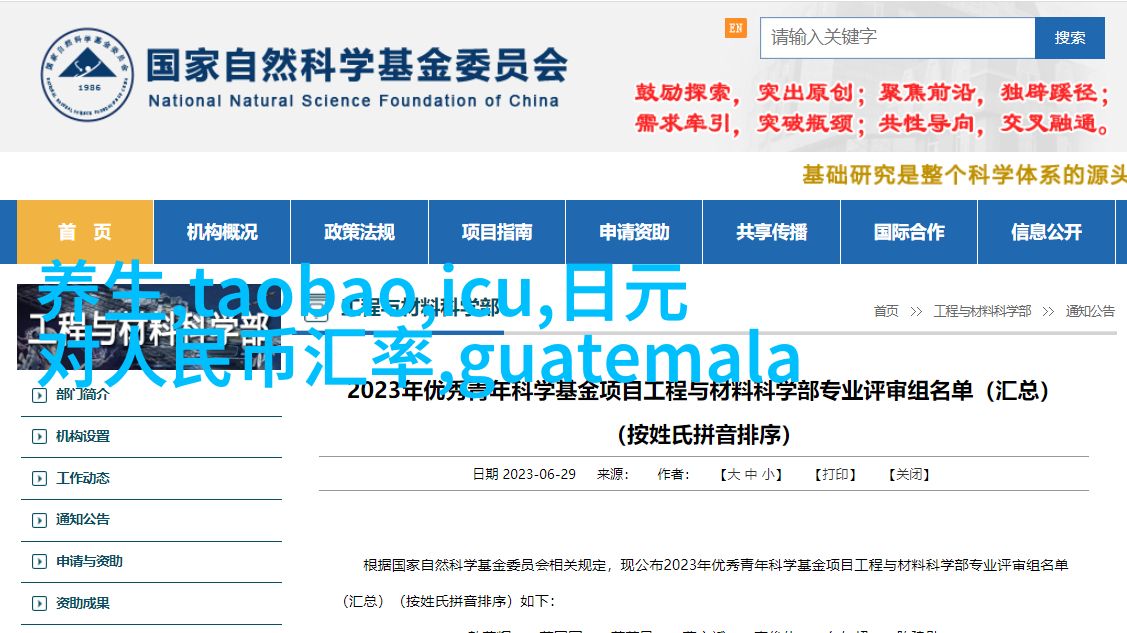Screen dimensions: 1127x633
Task: Open 资助成果 in the sidebar
Action: 83,603
